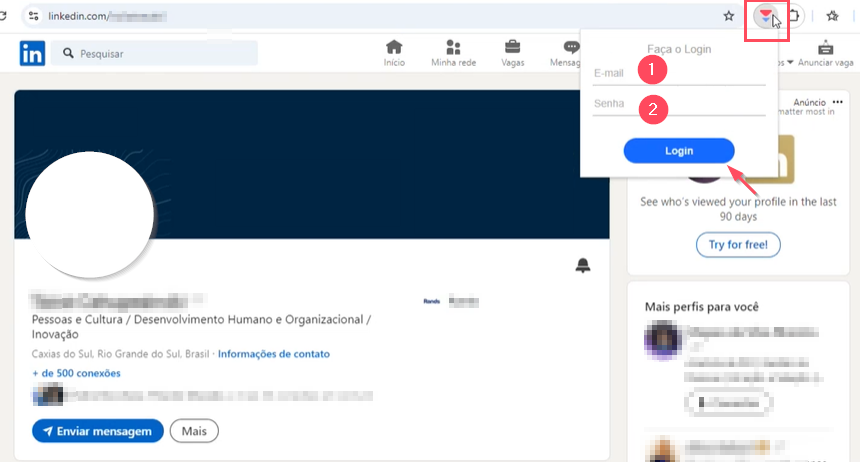Click the Try for free! button
The height and width of the screenshot is (462, 860).
point(738,245)
